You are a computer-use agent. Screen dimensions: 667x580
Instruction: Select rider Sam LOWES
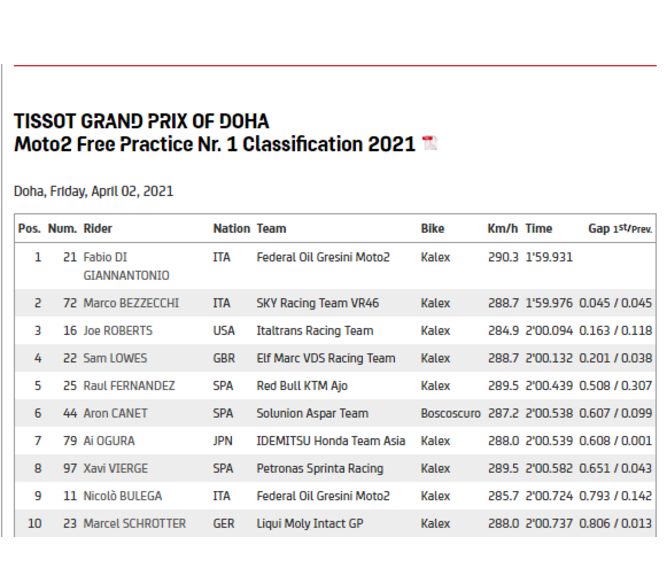coord(114,358)
